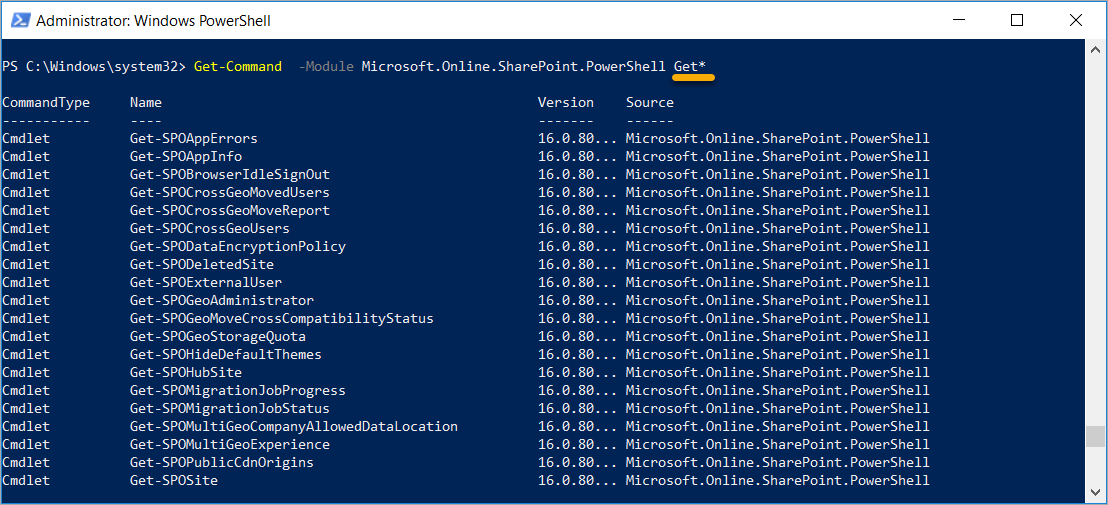Select the Get-SPOMultiGeoCompanyAllowedDataLocation entry
1108x505 pixels.
294,427
